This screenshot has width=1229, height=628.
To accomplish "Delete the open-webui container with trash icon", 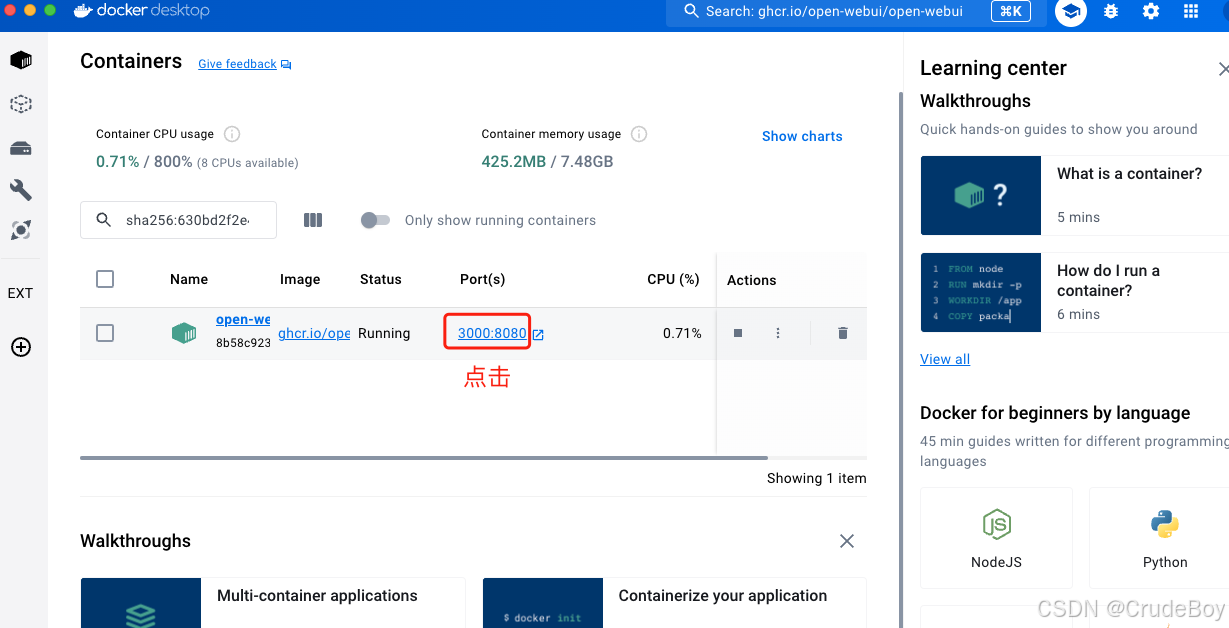I will point(843,333).
